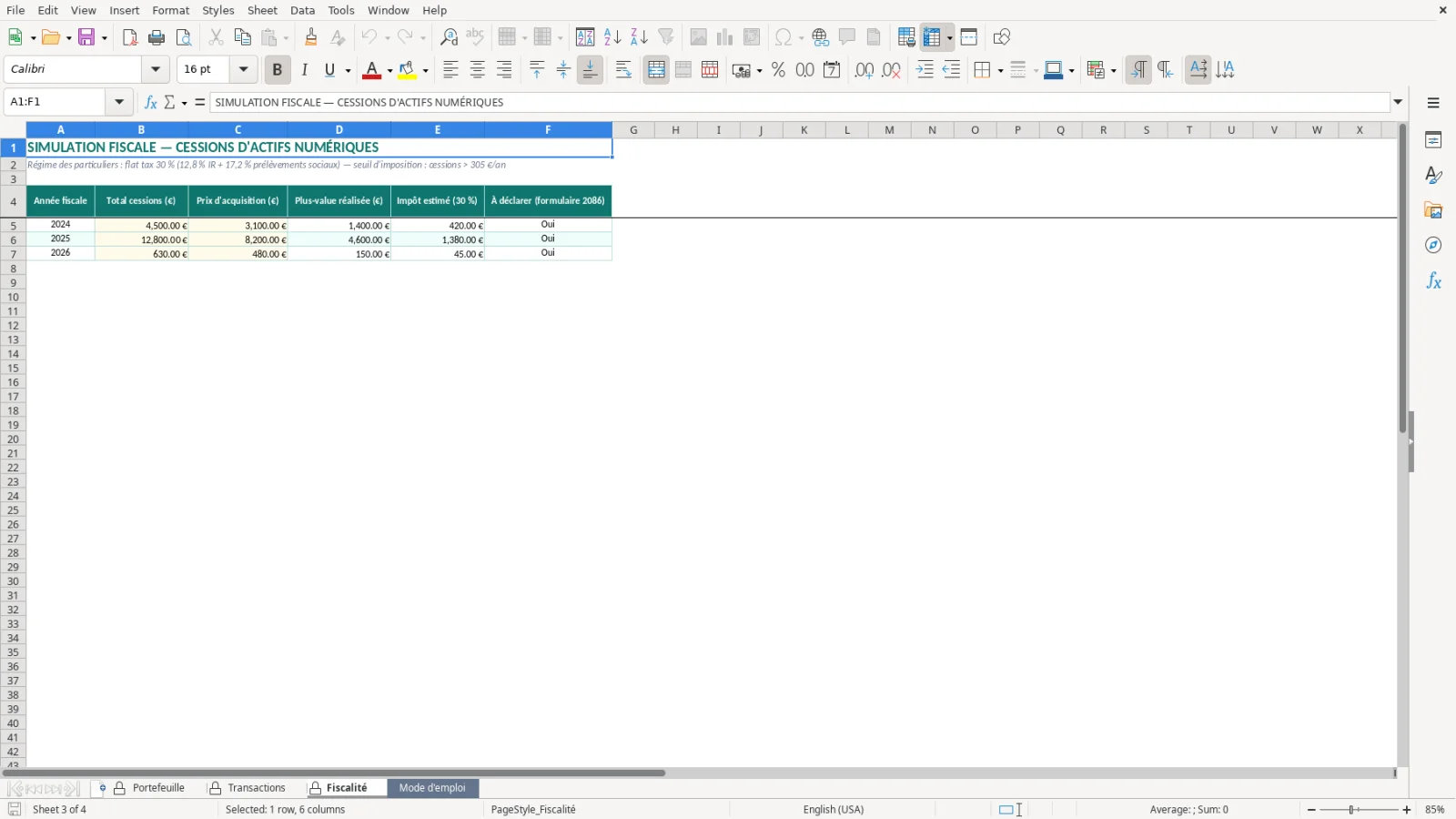Center text horizontally

(x=477, y=70)
